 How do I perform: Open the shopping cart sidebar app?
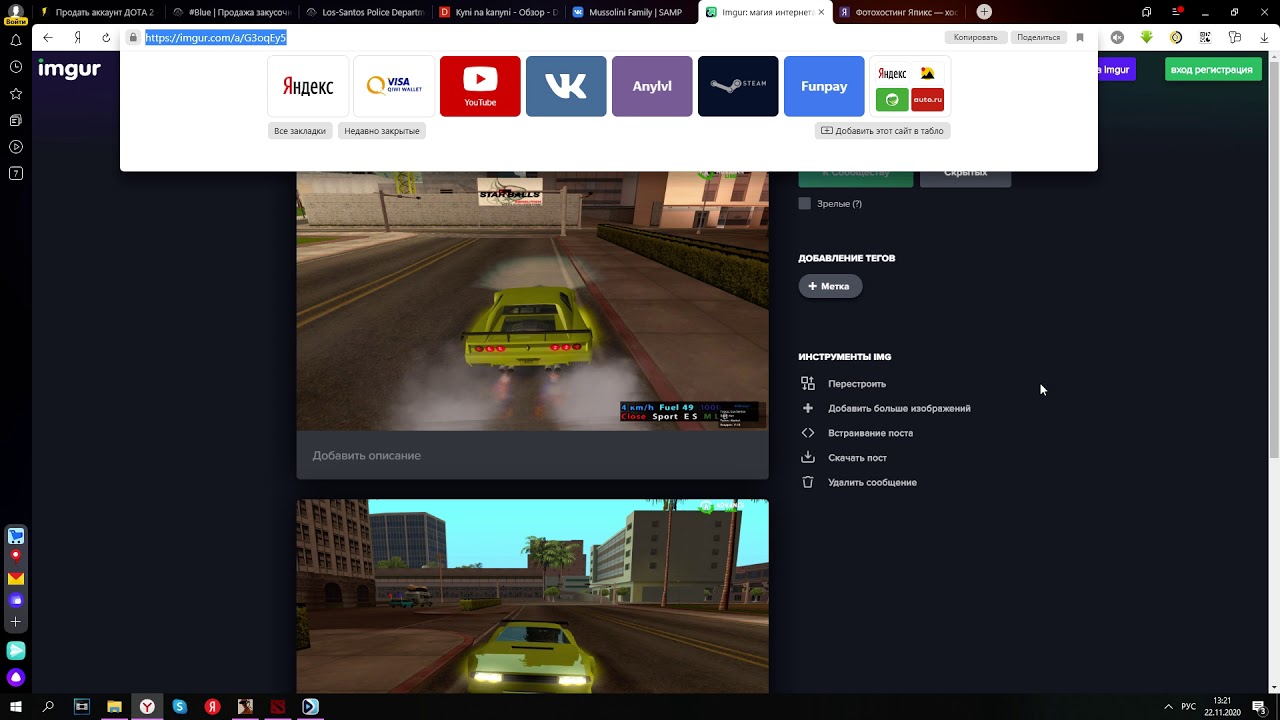(16, 536)
